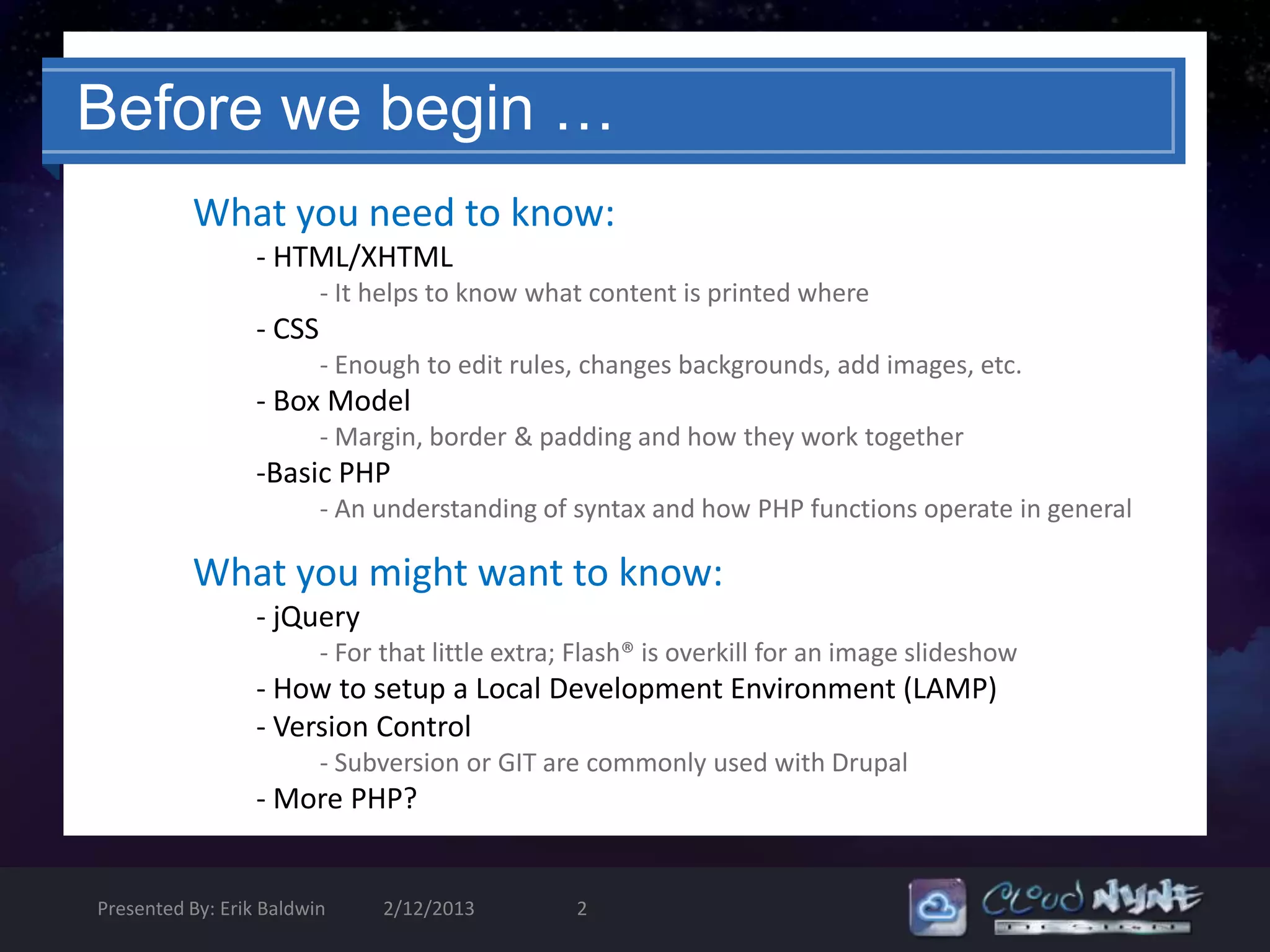1270x952 pixels.
Task: Click the CSS bullet item
Action: [x=288, y=329]
